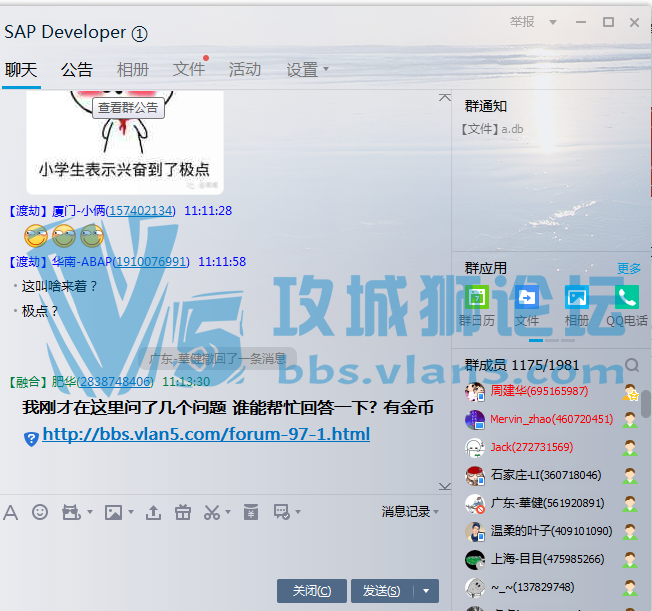
Task: Click the up chevron above the chat area
Action: tap(445, 98)
